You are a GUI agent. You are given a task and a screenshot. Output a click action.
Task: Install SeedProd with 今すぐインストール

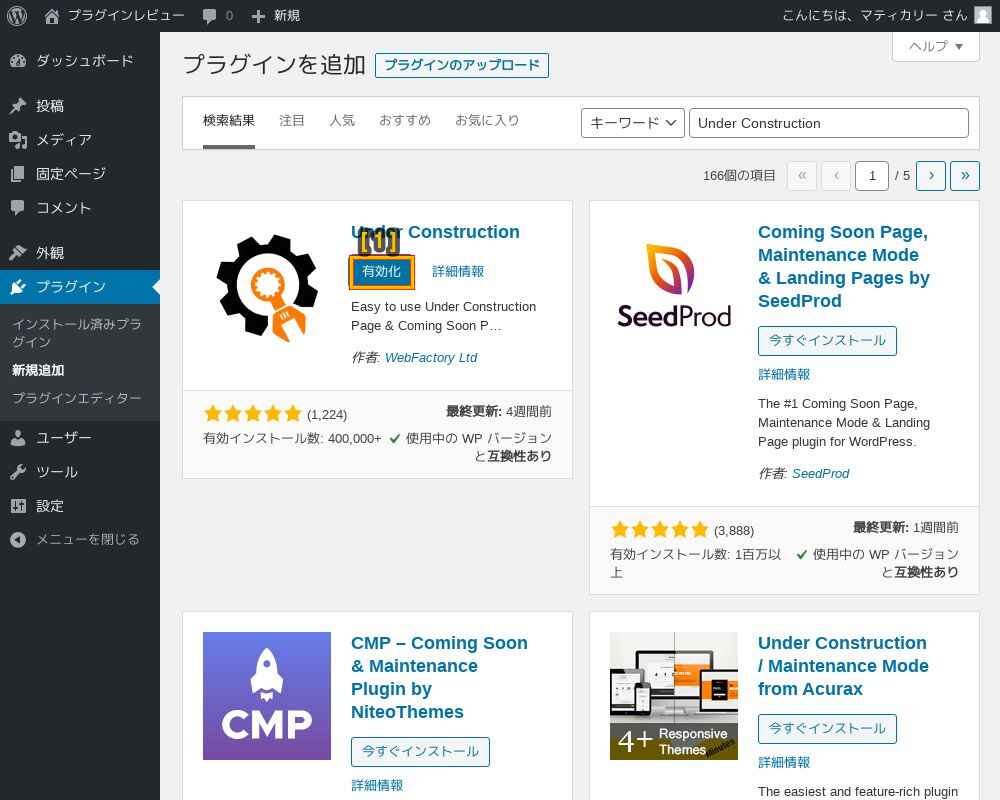(x=827, y=341)
